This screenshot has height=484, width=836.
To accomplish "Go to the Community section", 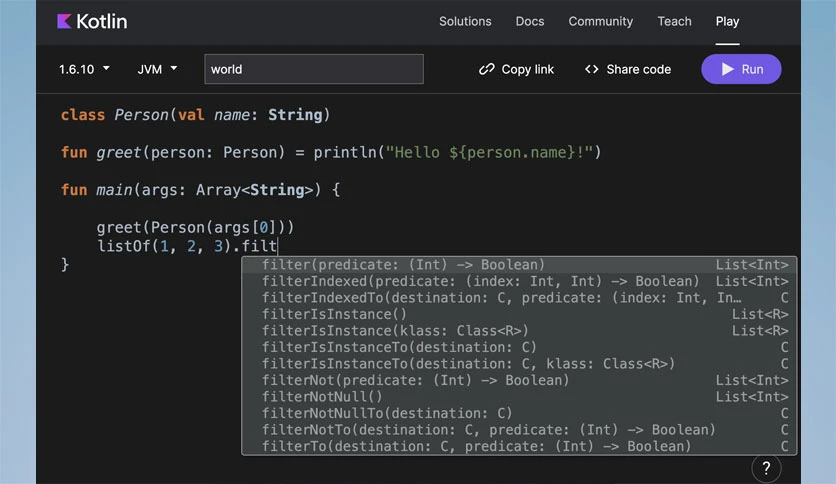I will point(600,21).
